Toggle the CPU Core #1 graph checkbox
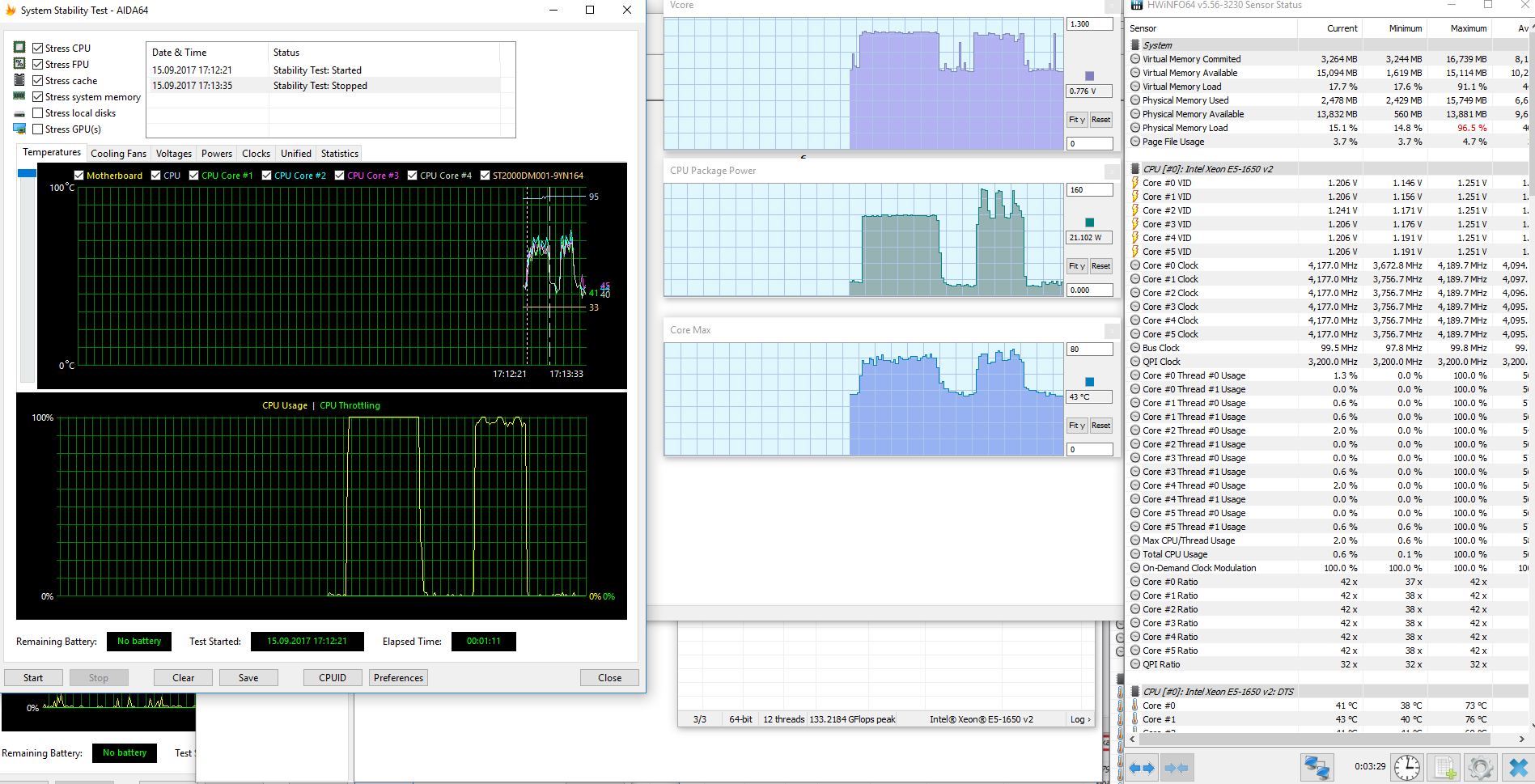1535x784 pixels. tap(194, 175)
